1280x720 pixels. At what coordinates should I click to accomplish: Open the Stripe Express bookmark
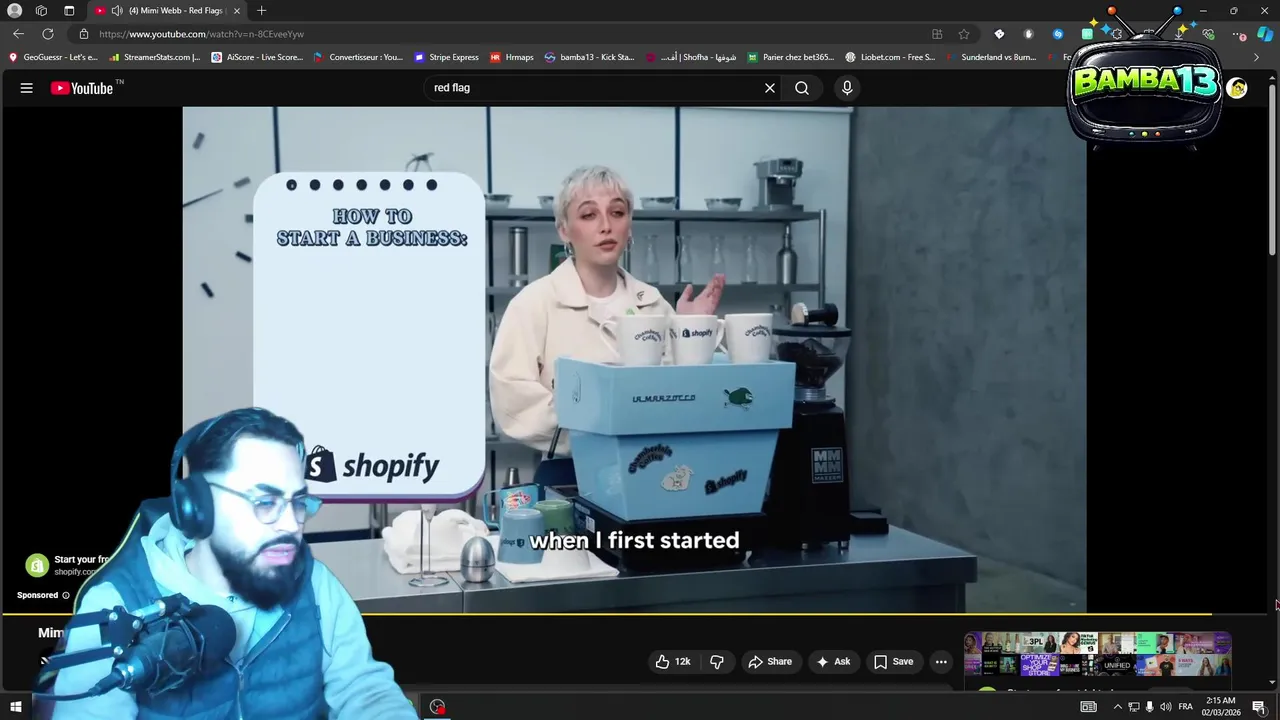click(447, 57)
